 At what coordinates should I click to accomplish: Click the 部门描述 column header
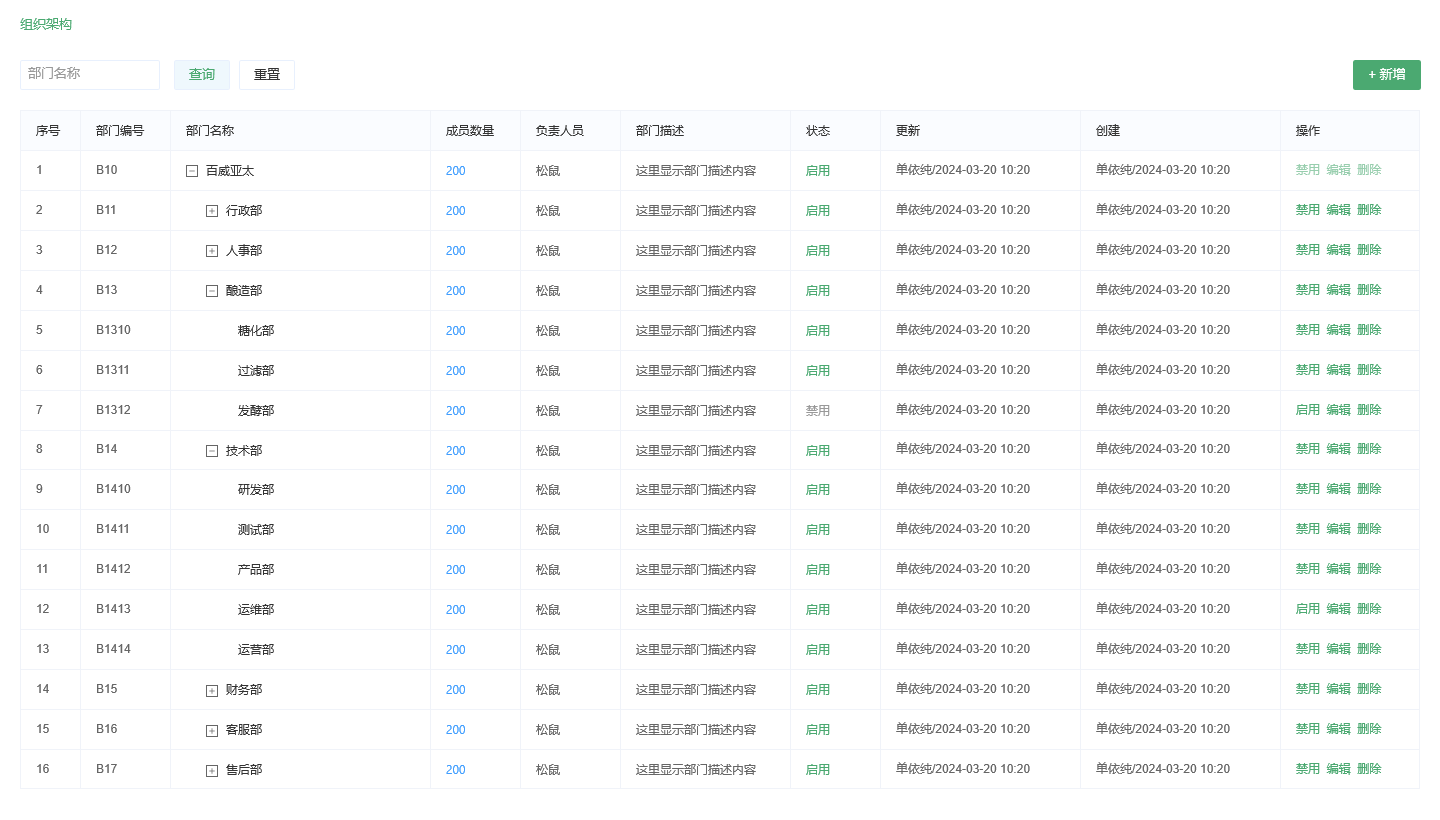point(660,131)
